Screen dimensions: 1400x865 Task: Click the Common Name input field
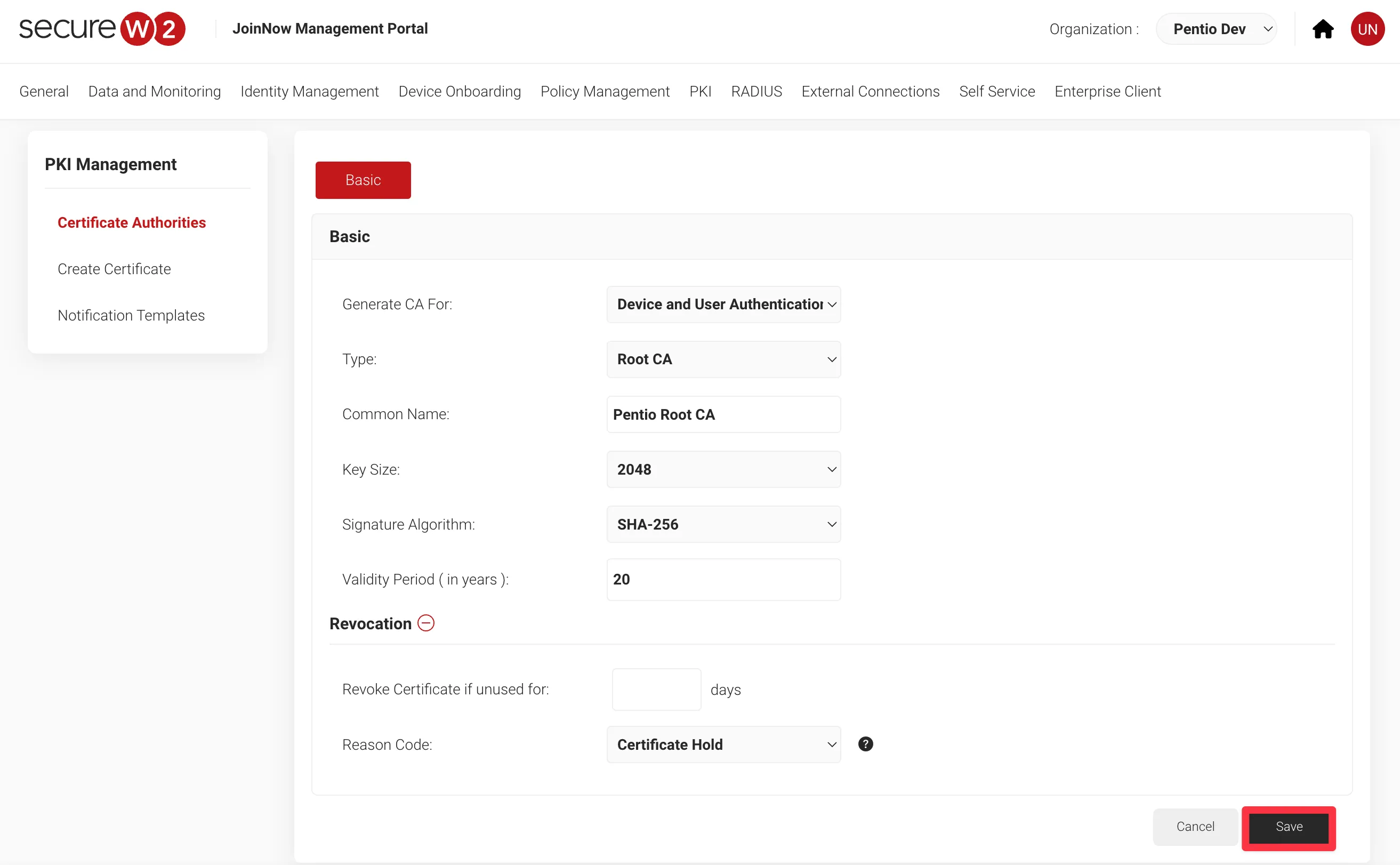(x=723, y=414)
